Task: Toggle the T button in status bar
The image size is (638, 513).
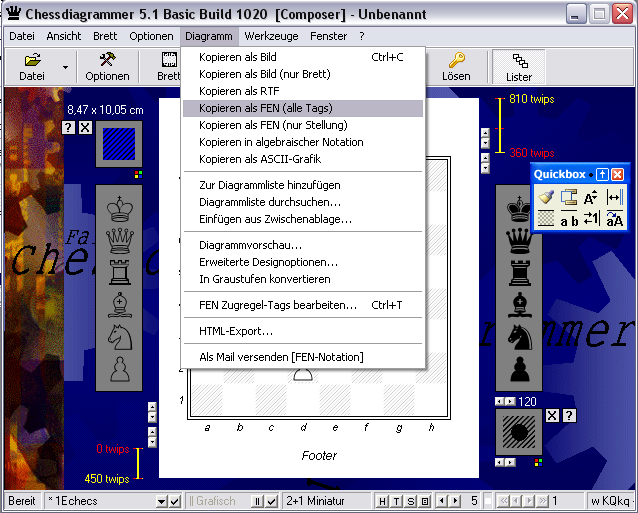Action: point(397,501)
